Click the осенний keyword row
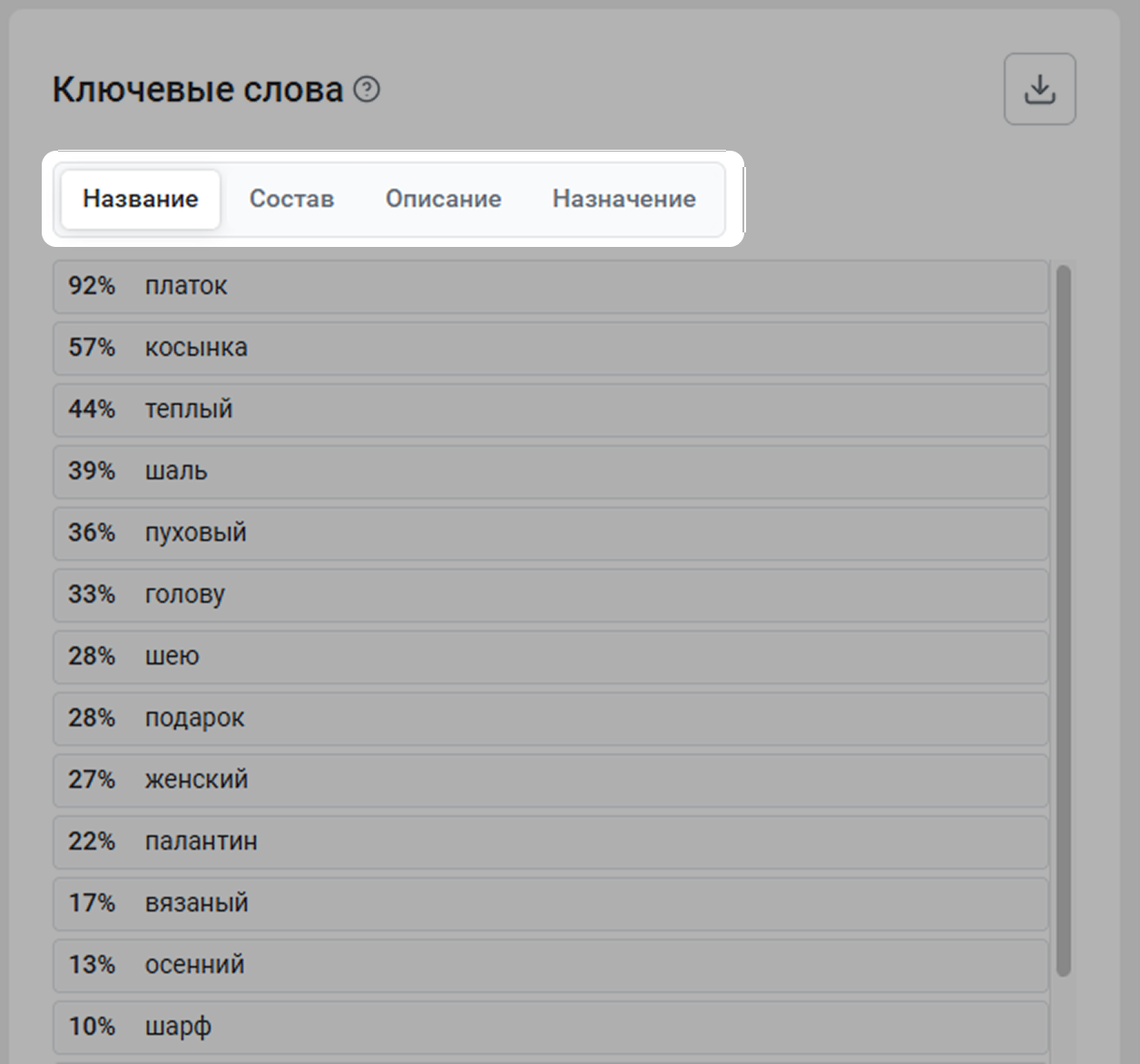 coord(549,965)
